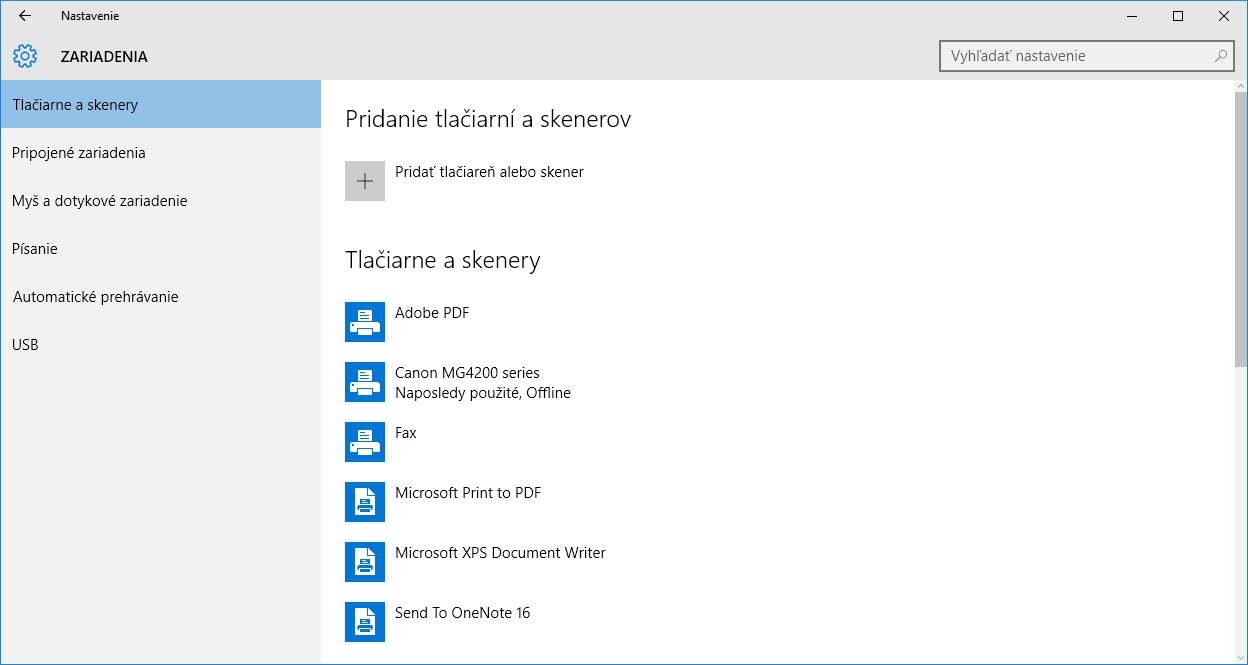Open Pripojené zariadenia section
The width and height of the screenshot is (1248, 665).
79,153
